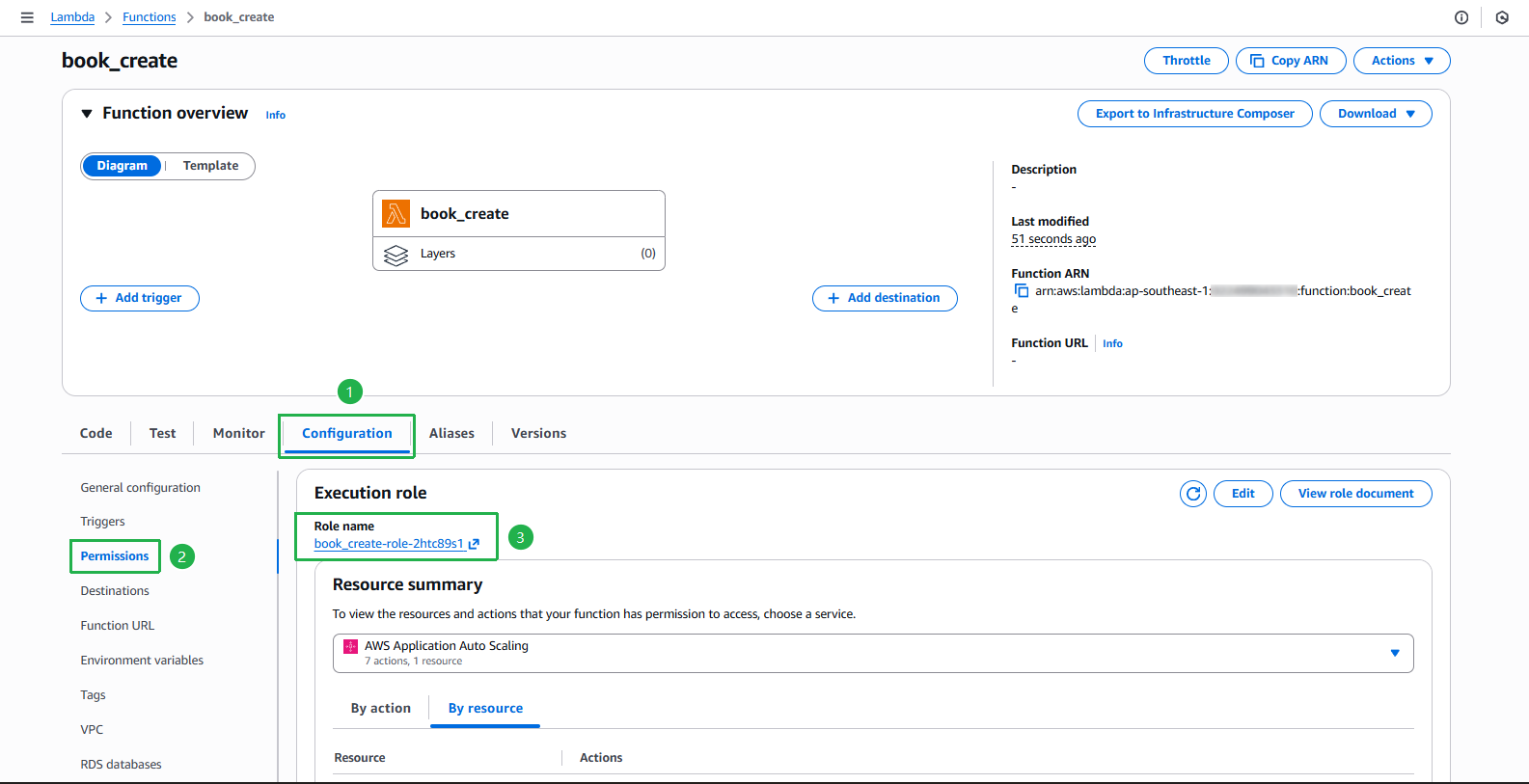The image size is (1529, 784).
Task: Edit the execution role
Action: tap(1243, 494)
